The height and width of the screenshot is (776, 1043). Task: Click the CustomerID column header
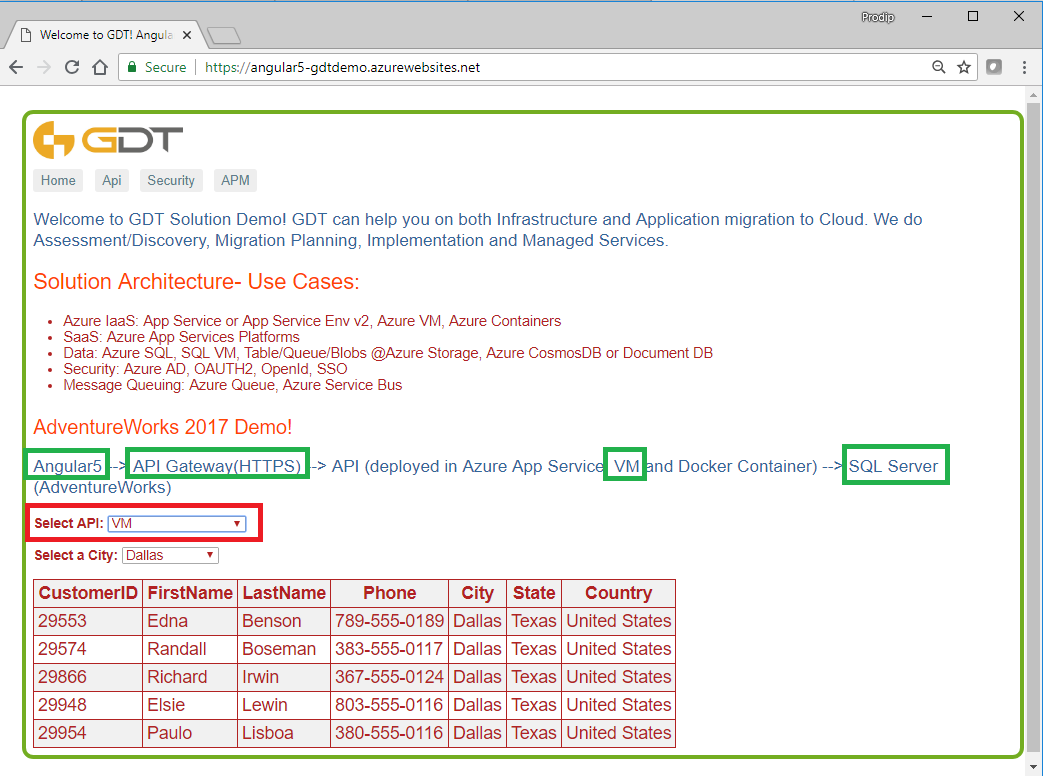(x=88, y=593)
